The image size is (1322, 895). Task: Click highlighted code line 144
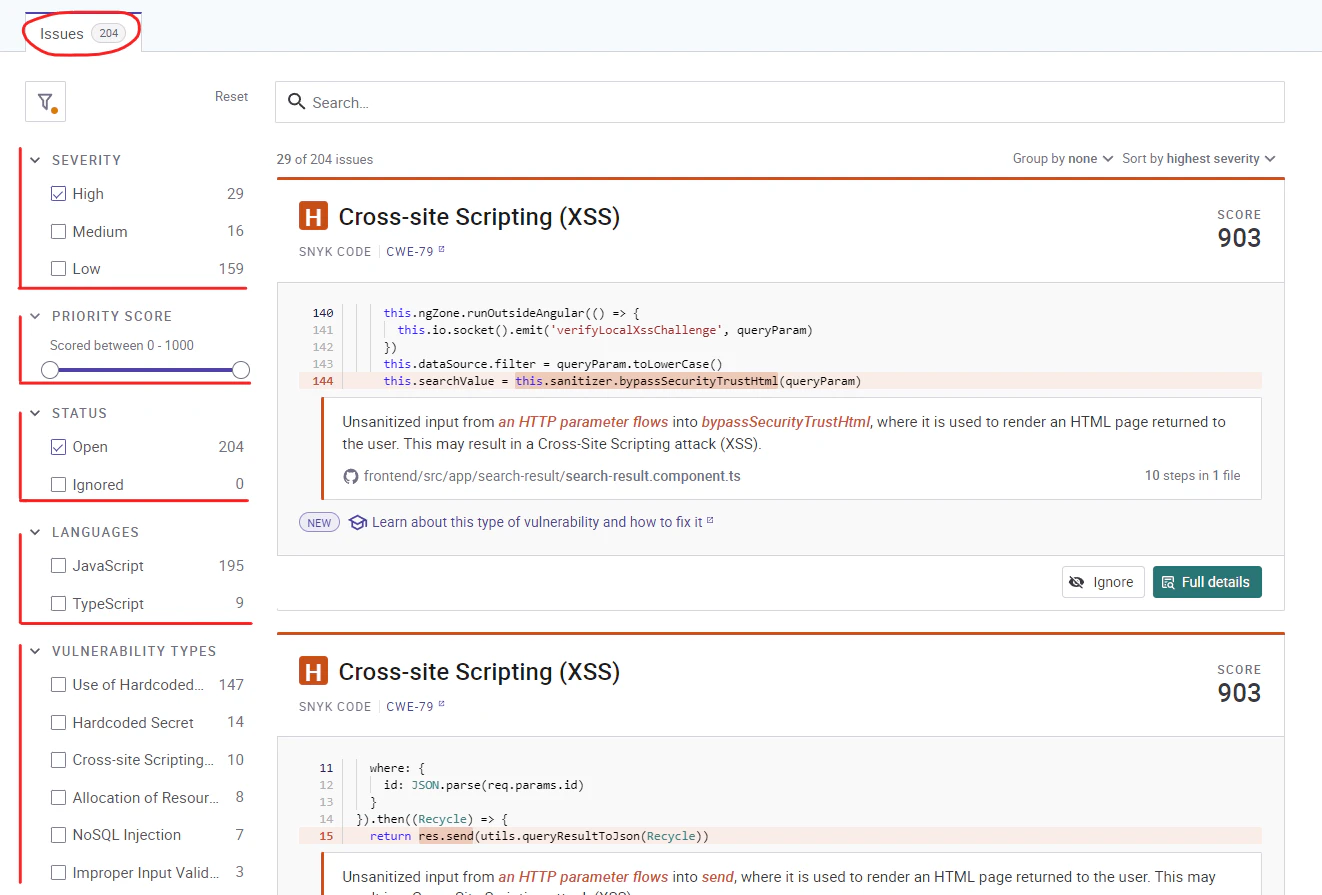[x=780, y=381]
